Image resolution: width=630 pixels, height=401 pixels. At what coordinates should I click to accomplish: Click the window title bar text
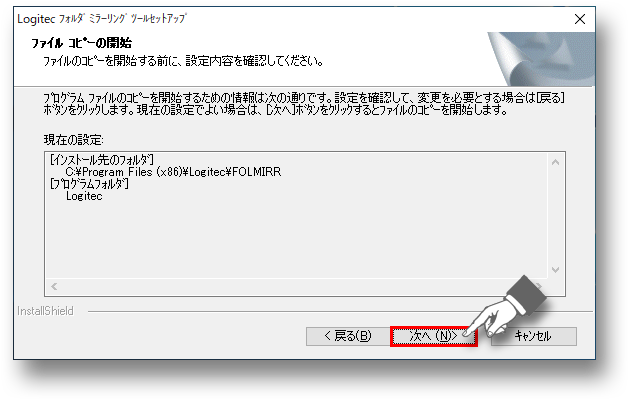pyautogui.click(x=102, y=19)
